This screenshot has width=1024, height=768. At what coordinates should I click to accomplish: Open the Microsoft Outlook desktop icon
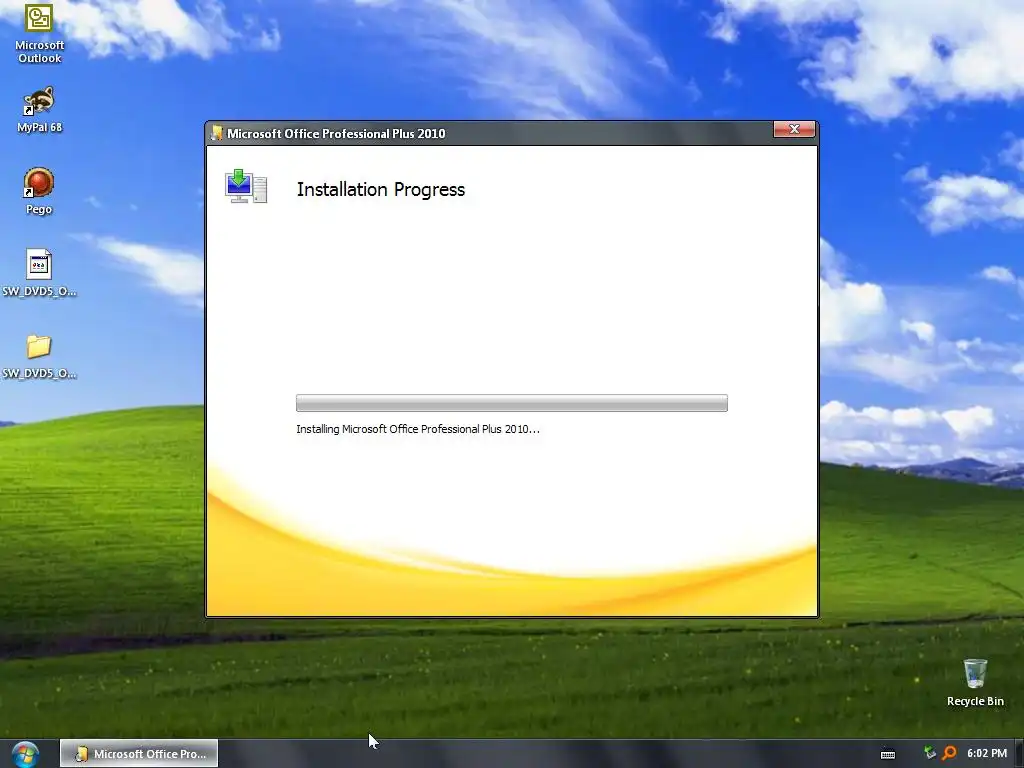[x=39, y=33]
